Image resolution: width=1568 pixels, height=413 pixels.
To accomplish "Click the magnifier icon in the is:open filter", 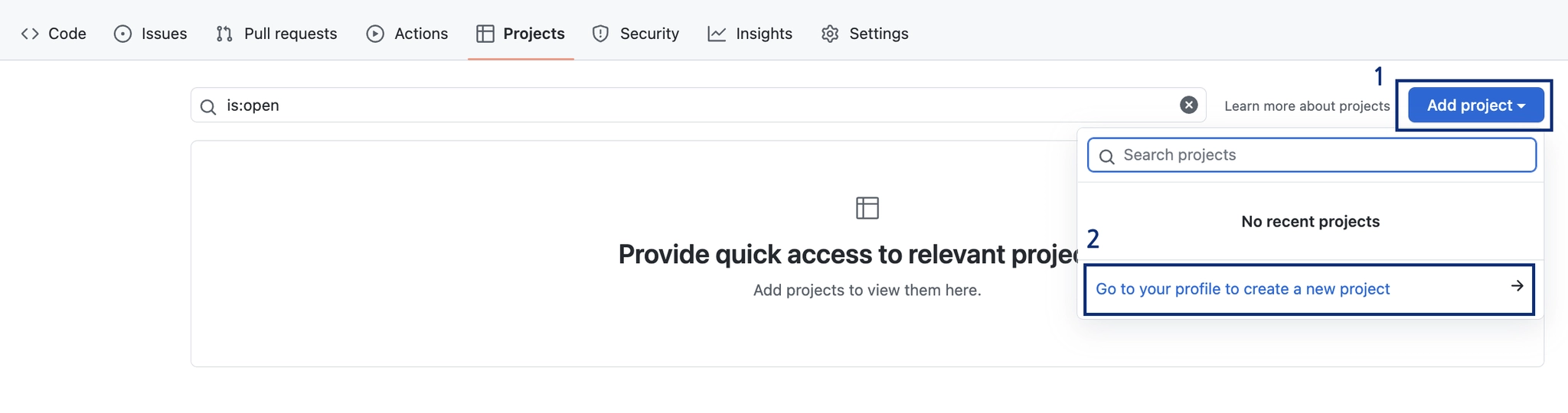I will (x=208, y=106).
